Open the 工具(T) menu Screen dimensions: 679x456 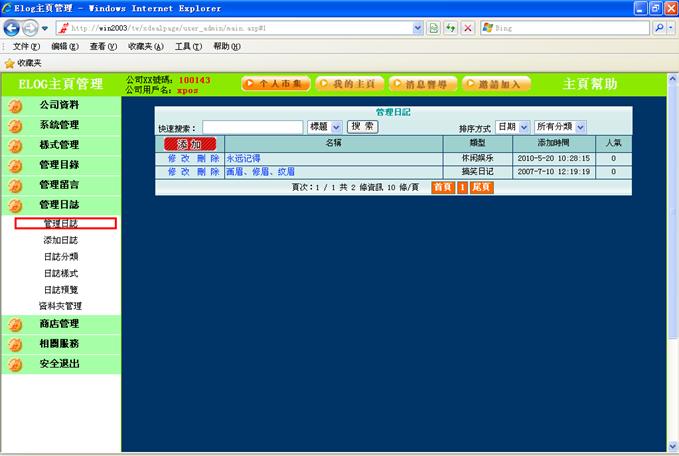[x=189, y=46]
